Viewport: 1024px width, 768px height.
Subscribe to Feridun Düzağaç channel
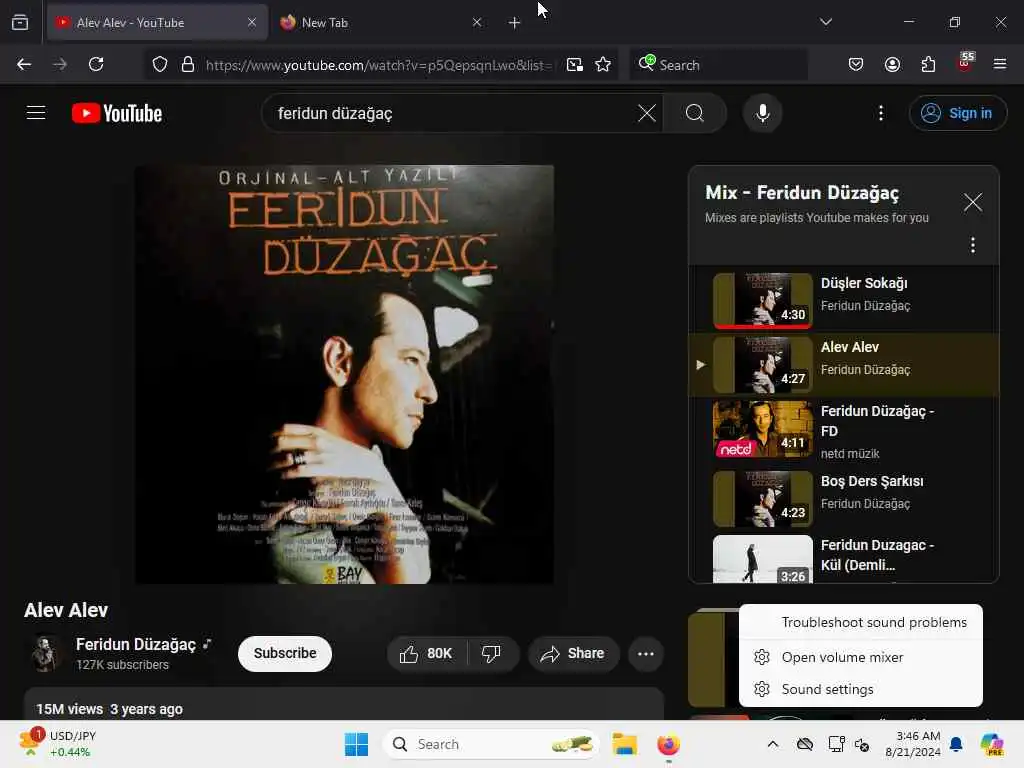click(285, 653)
